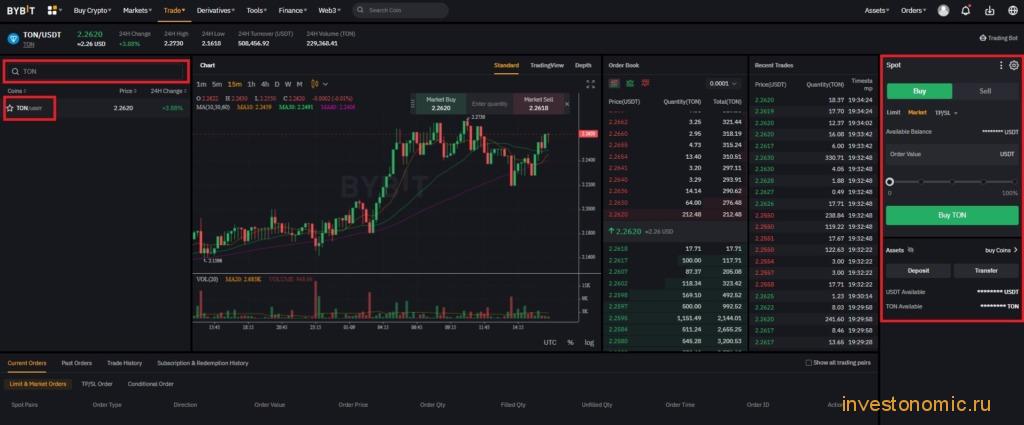Click the Bybit logo
This screenshot has width=1024, height=425.
click(x=23, y=10)
